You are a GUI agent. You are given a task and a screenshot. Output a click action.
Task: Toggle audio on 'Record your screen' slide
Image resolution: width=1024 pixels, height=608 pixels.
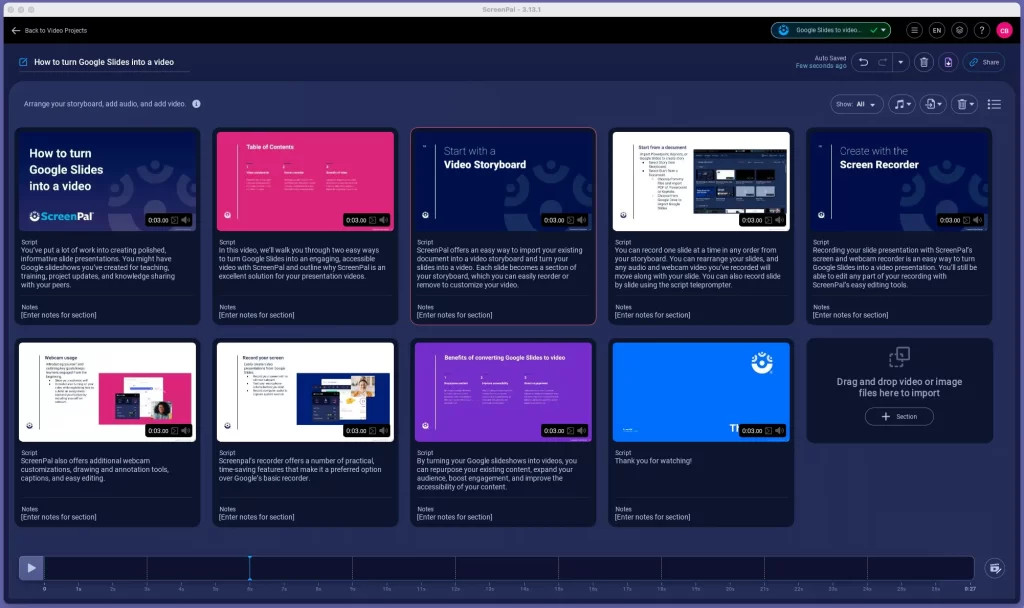coord(384,430)
